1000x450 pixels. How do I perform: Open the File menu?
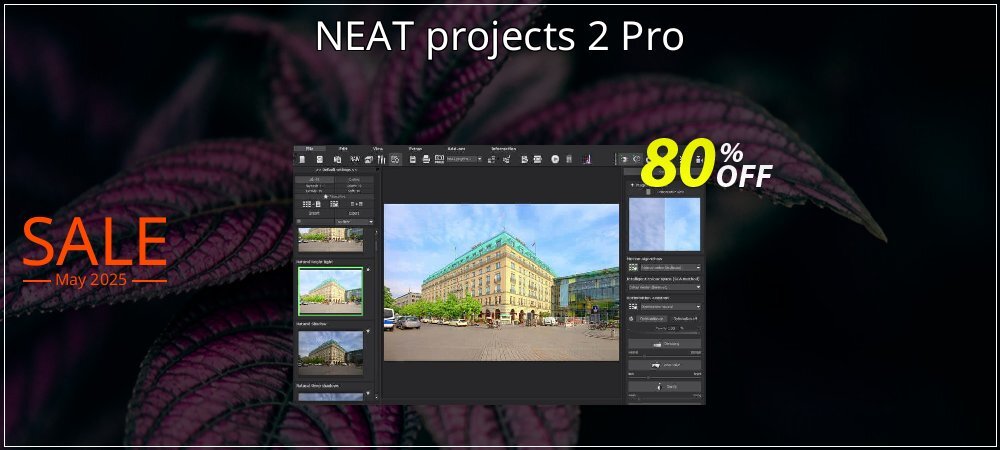pos(309,149)
